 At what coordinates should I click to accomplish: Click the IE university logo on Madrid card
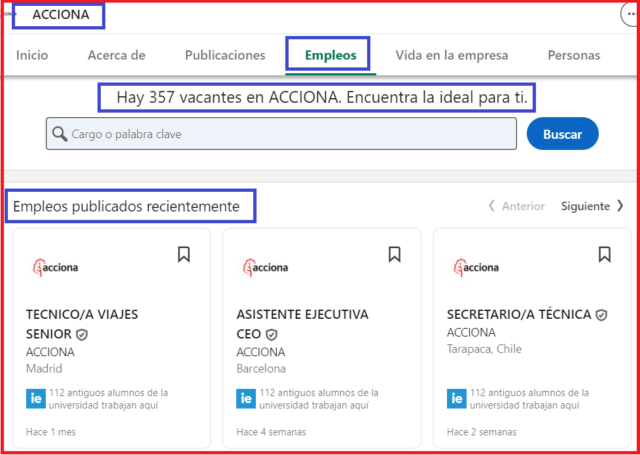(36, 399)
